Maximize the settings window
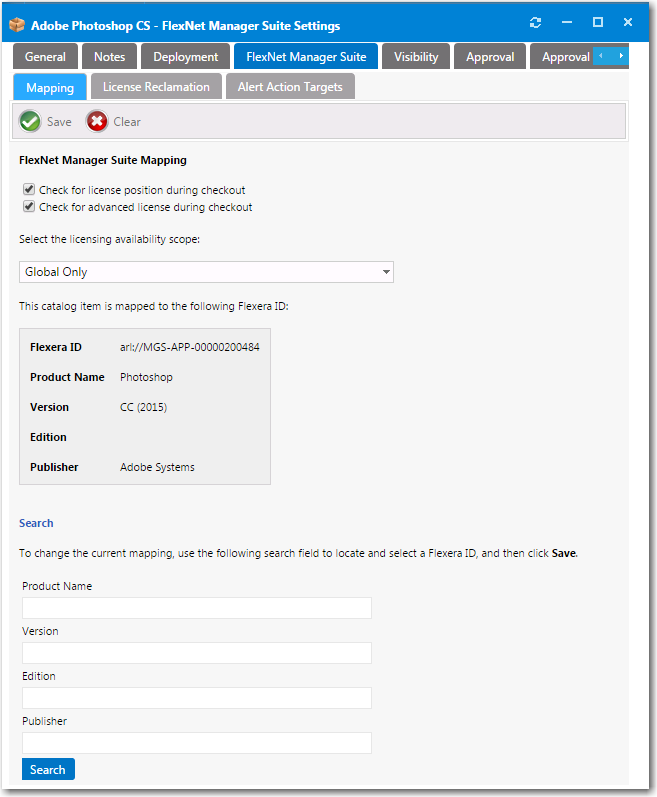Screen dimensions: 657x797 (598, 22)
